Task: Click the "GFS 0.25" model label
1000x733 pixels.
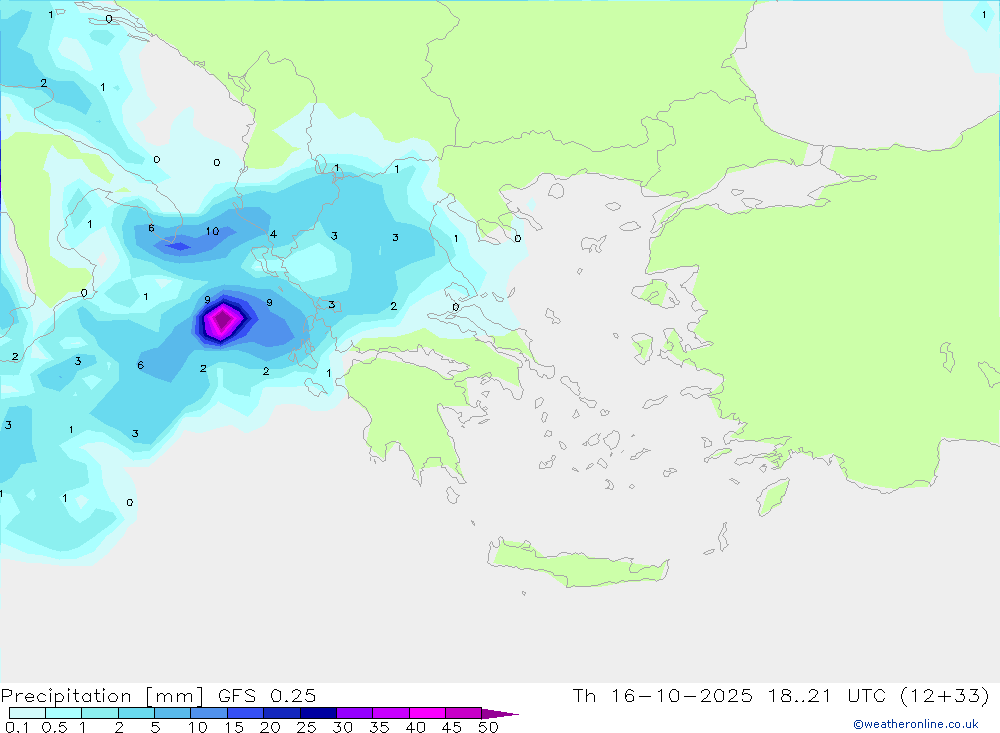Action: (267, 695)
